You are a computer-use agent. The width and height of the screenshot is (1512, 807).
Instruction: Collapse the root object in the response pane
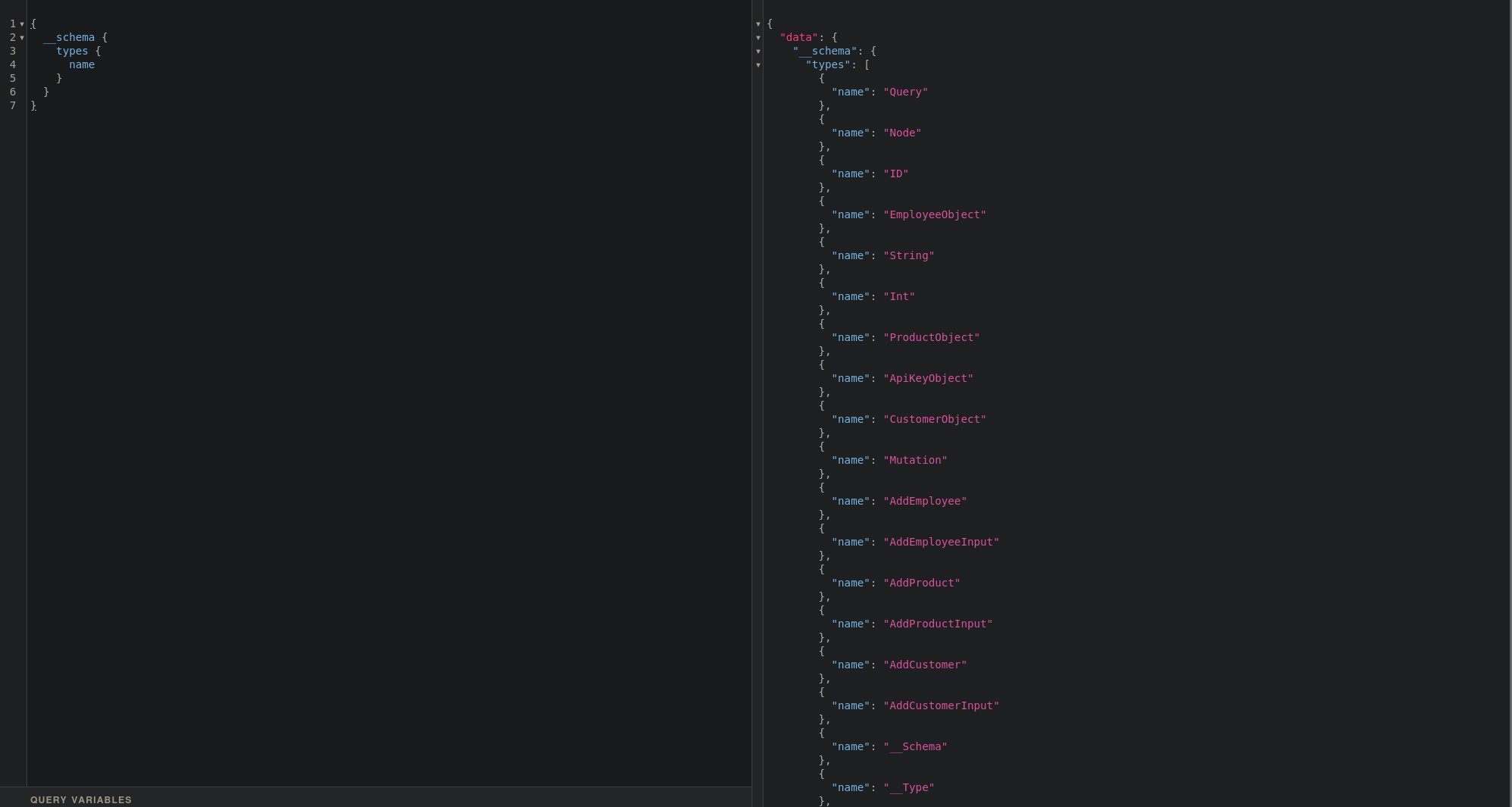(758, 24)
